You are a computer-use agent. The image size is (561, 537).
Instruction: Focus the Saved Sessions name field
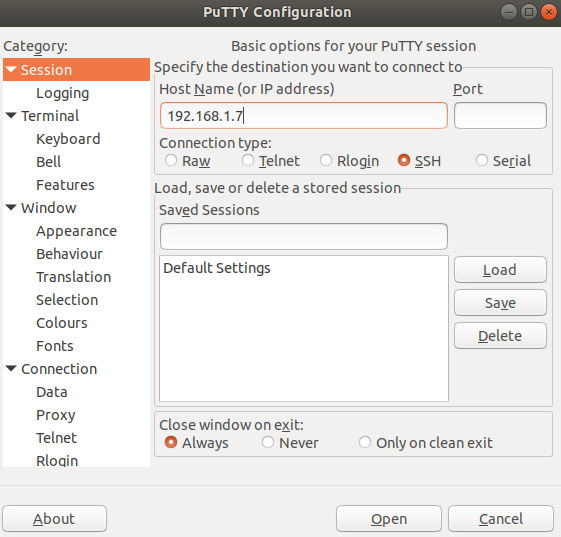(x=304, y=236)
